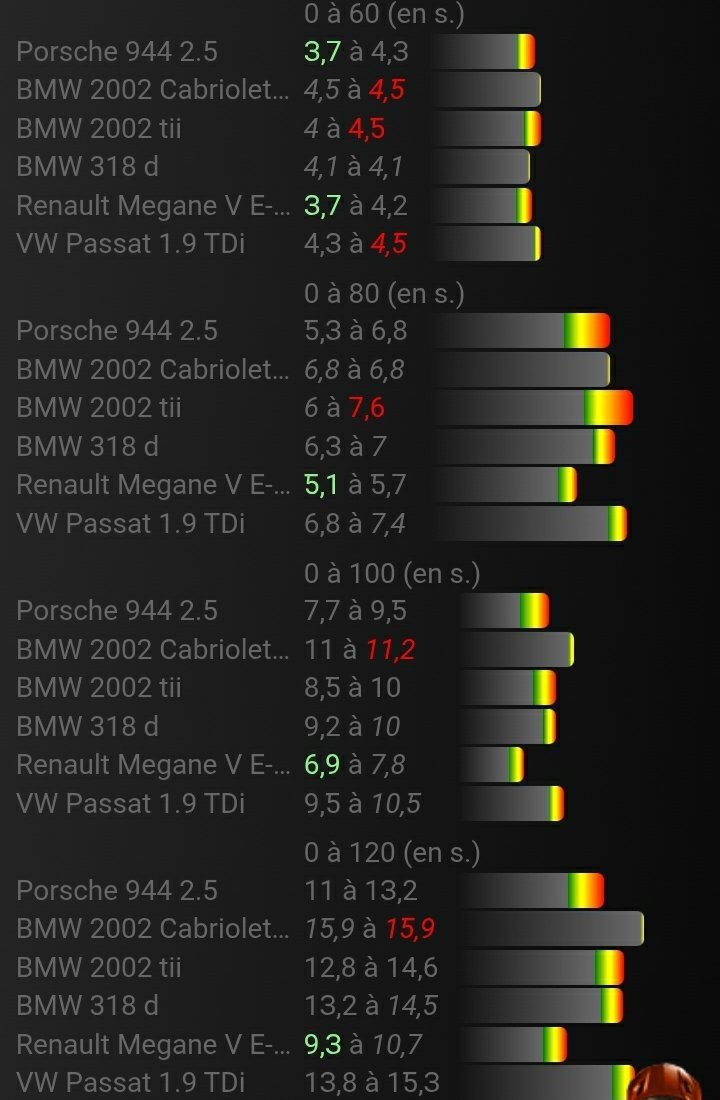This screenshot has width=720, height=1100.
Task: Pick BMW 318 d in the 0 à 100 group
Action: [87, 725]
